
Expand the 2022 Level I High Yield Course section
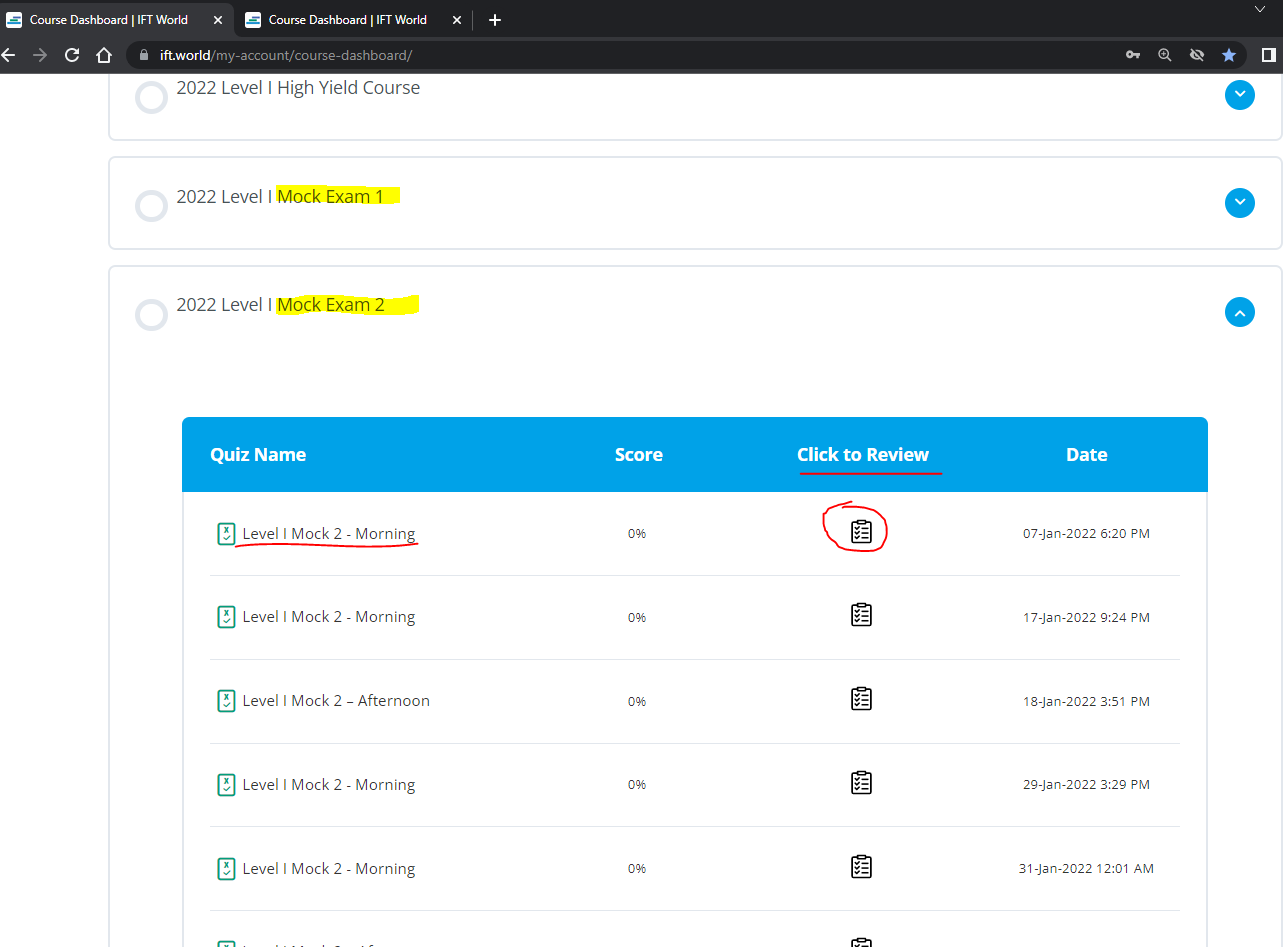pyautogui.click(x=1240, y=95)
